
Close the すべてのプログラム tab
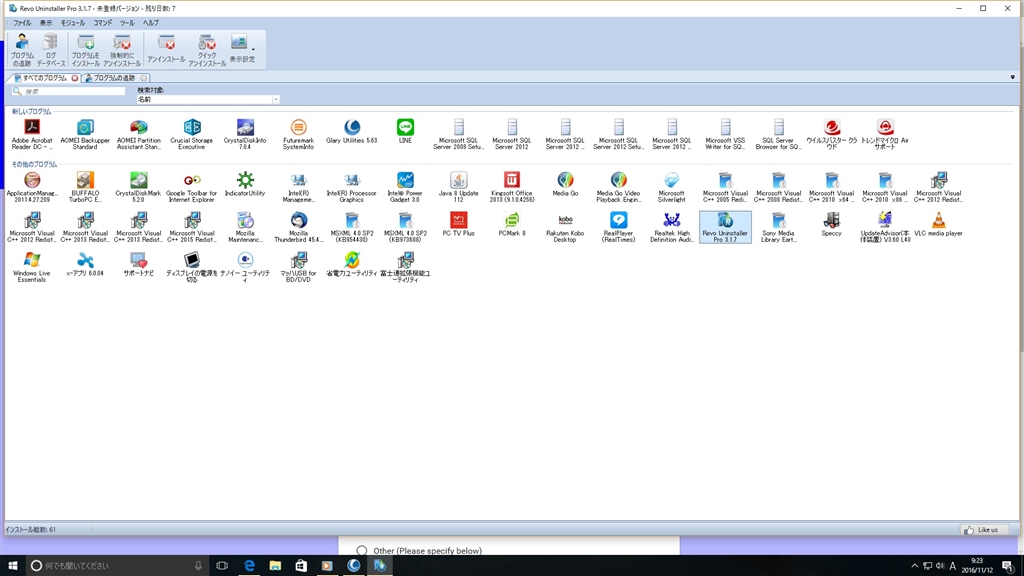75,78
